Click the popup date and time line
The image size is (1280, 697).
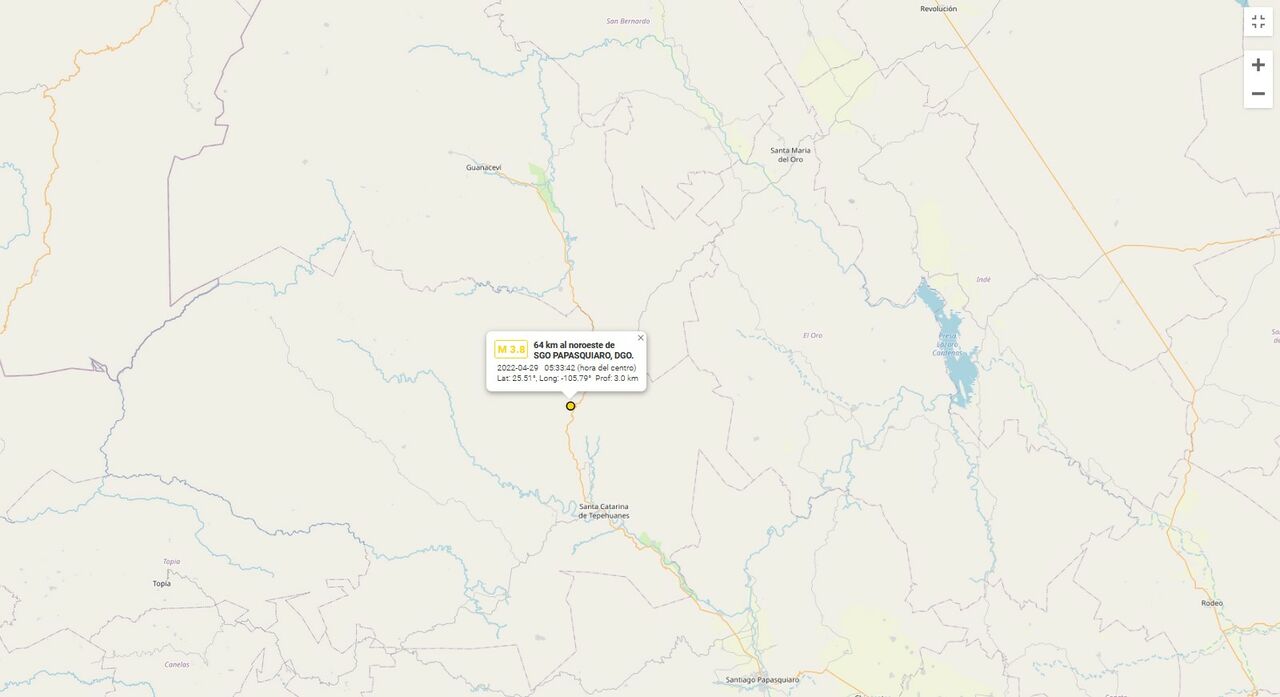point(566,368)
